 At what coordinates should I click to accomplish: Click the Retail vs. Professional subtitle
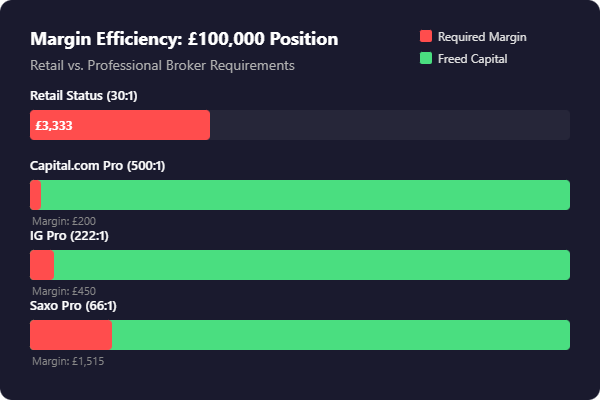(163, 65)
